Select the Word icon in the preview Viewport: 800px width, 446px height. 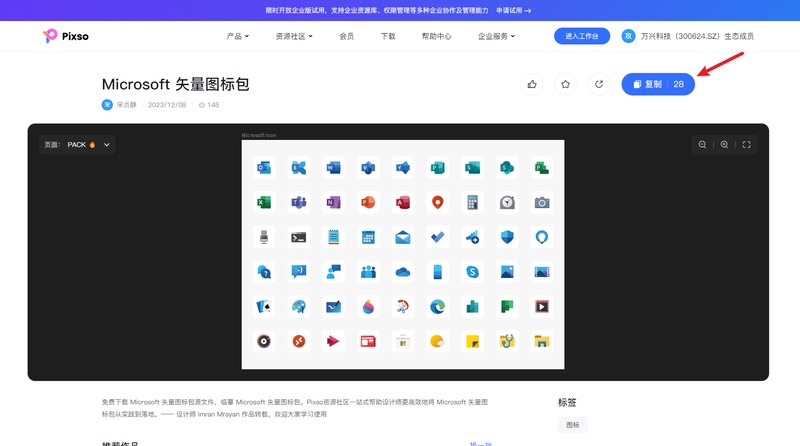coord(333,167)
